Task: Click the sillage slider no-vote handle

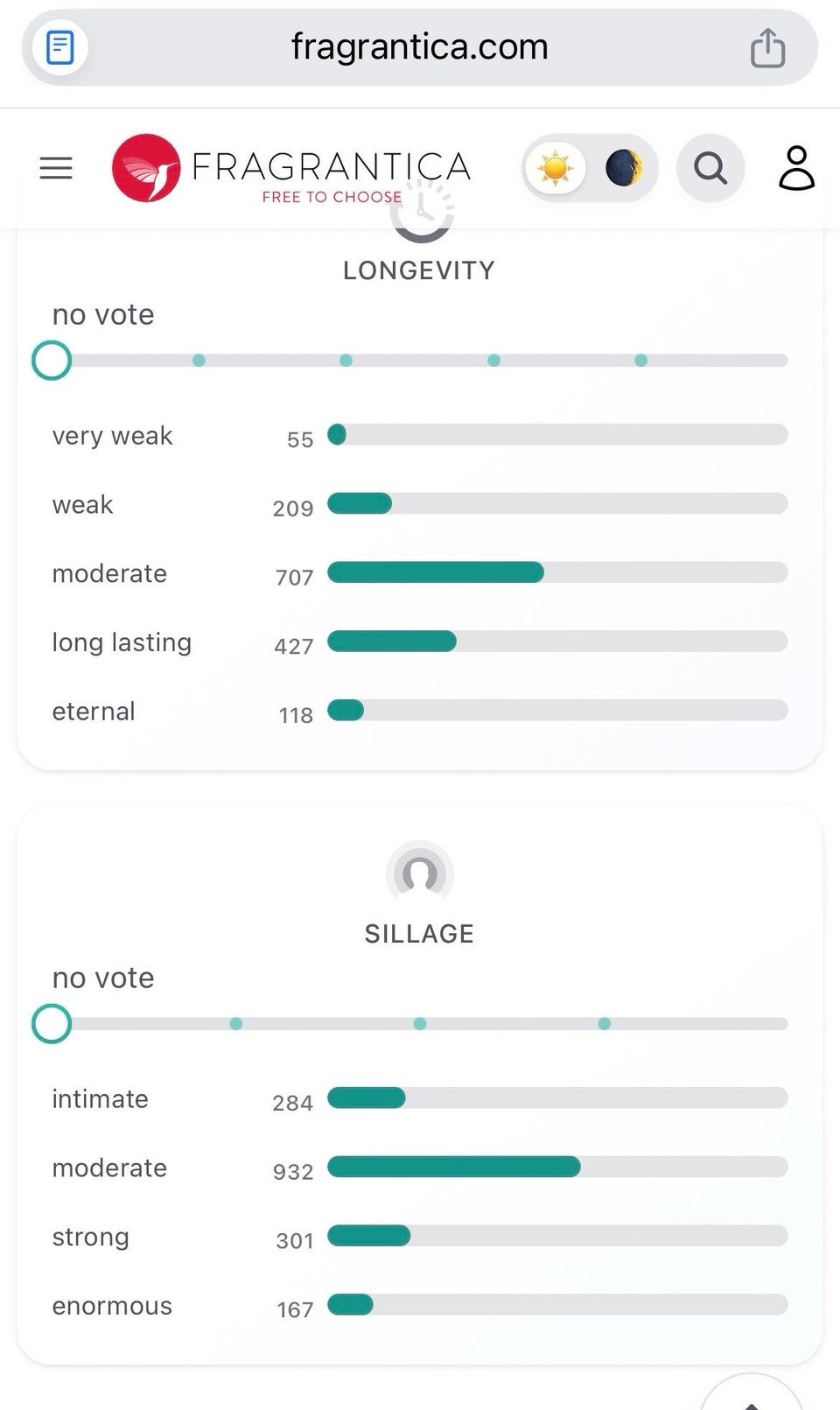Action: [x=52, y=1024]
